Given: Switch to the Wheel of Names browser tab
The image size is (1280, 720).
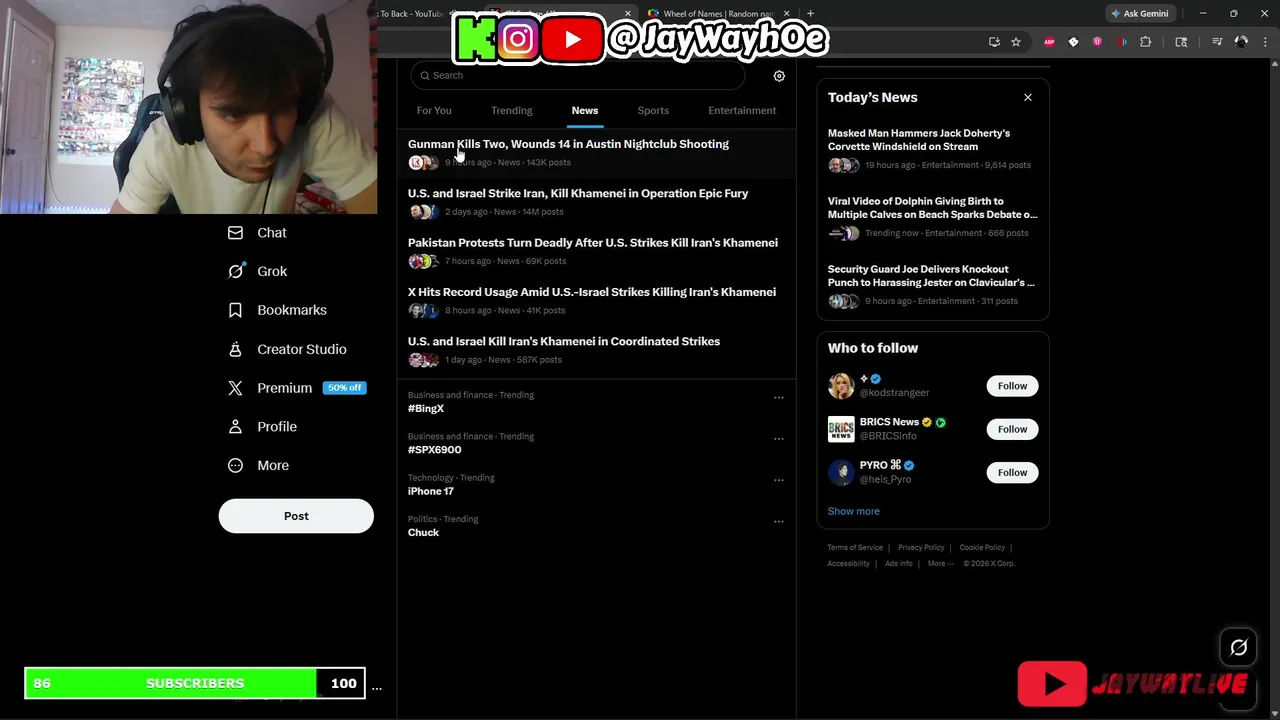Looking at the screenshot, I should [716, 14].
